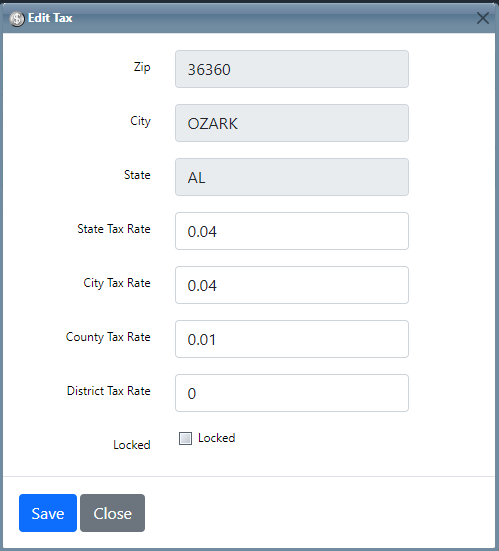Click the dollar coin icon in title bar
The height and width of the screenshot is (551, 499).
click(x=17, y=19)
